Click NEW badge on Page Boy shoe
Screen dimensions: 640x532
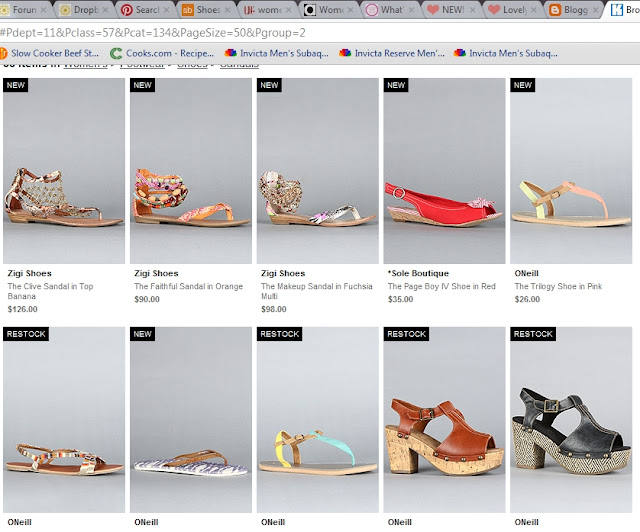coord(396,85)
